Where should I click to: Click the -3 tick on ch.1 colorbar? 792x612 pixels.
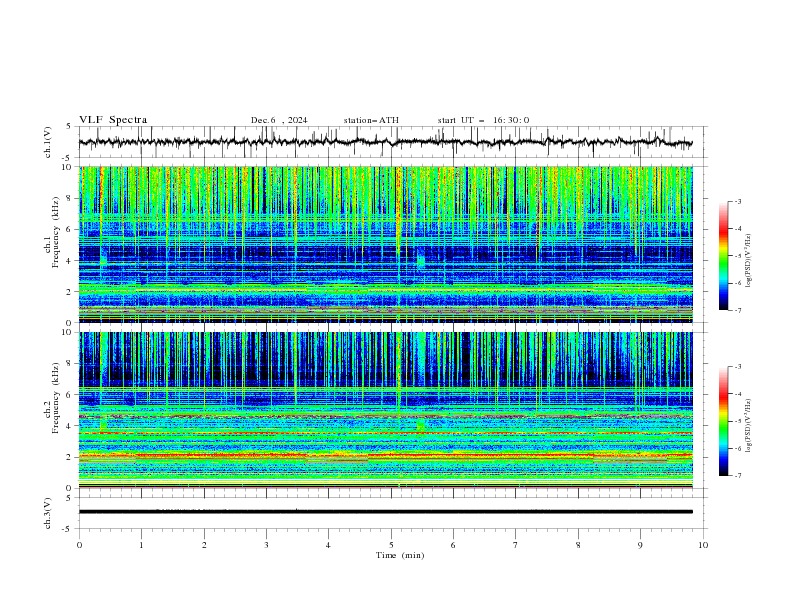coord(737,201)
